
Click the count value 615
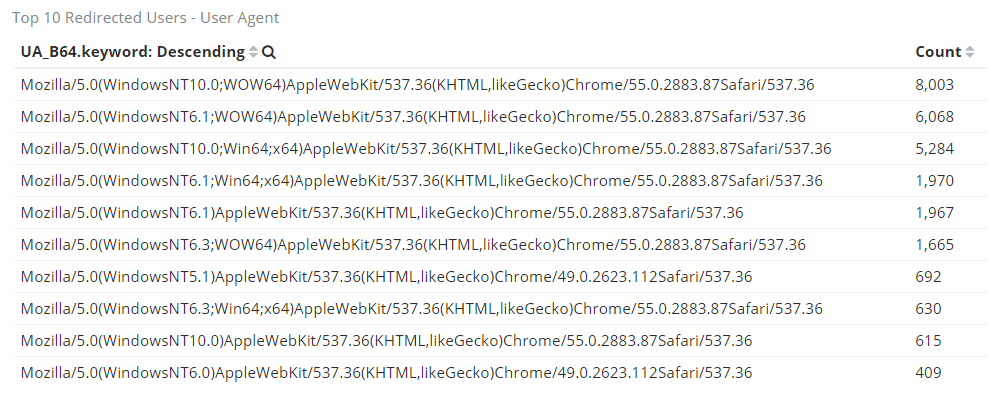coord(928,341)
